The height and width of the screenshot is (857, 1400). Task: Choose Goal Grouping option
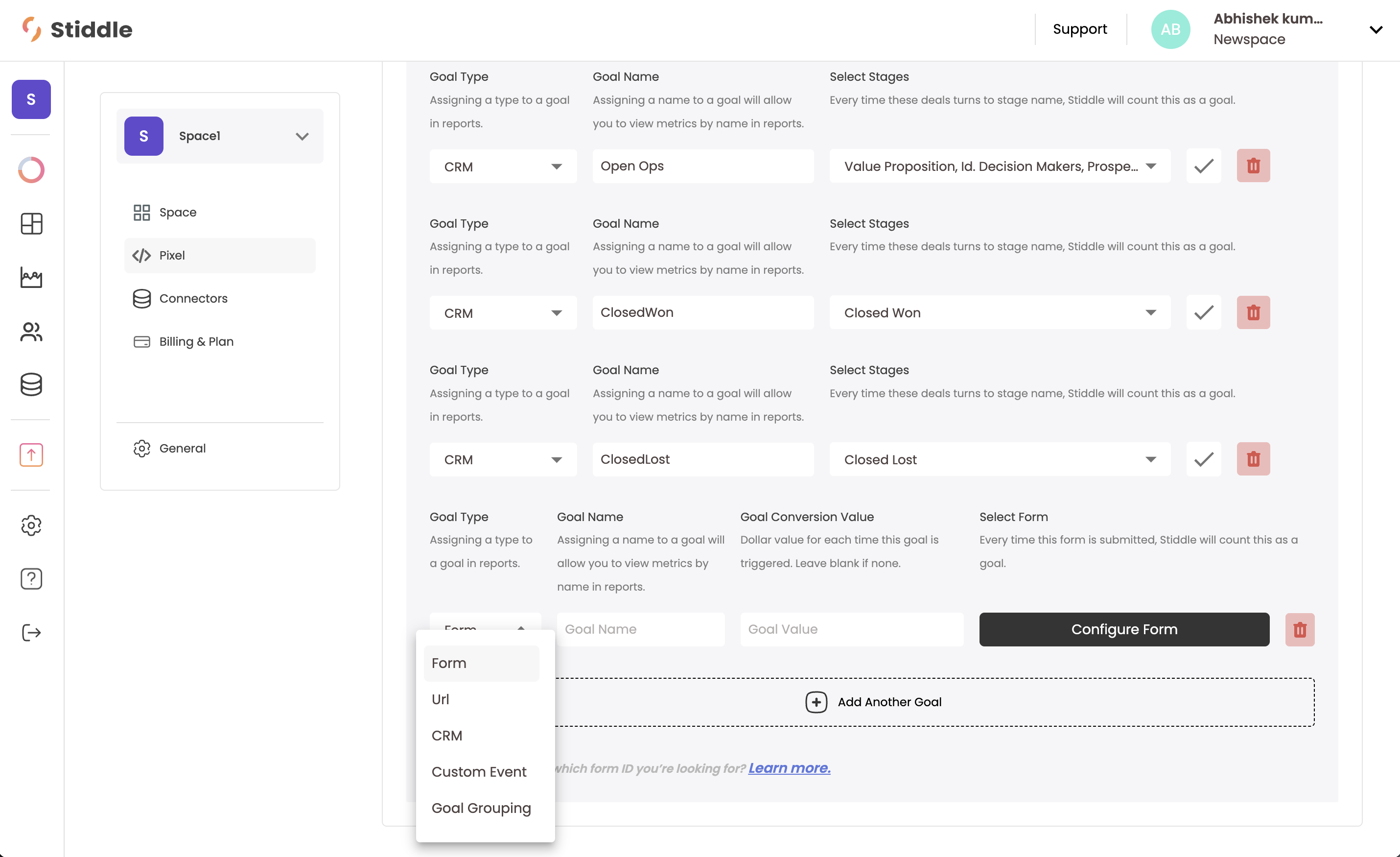pos(481,808)
